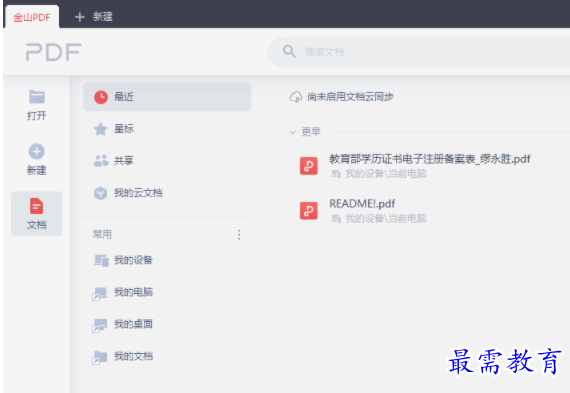Select 我的云文档 label in navigation

click(x=138, y=193)
